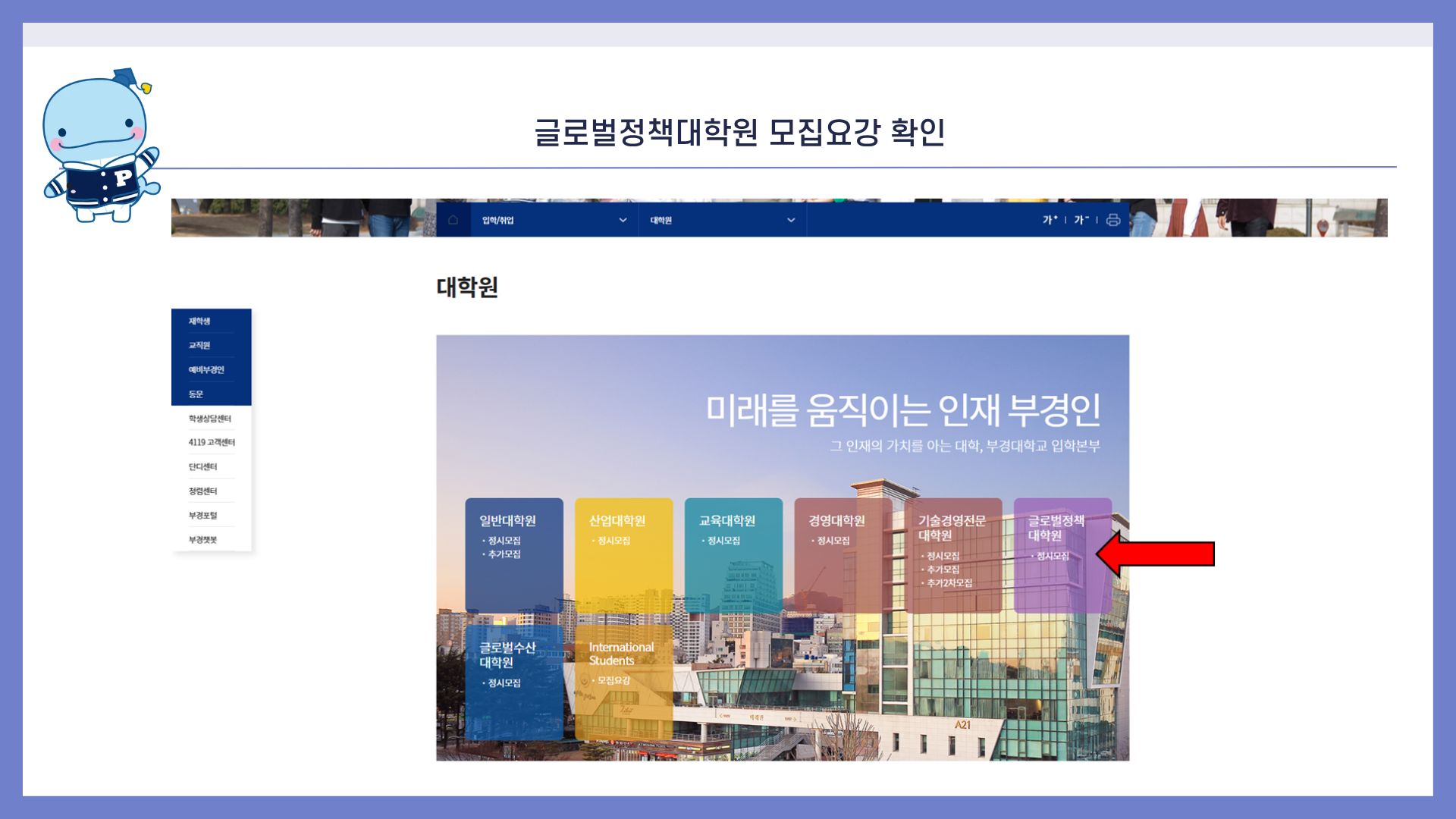The image size is (1456, 819).
Task: Click 정시모집 under 글로벌정책대학원
Action: point(1053,557)
